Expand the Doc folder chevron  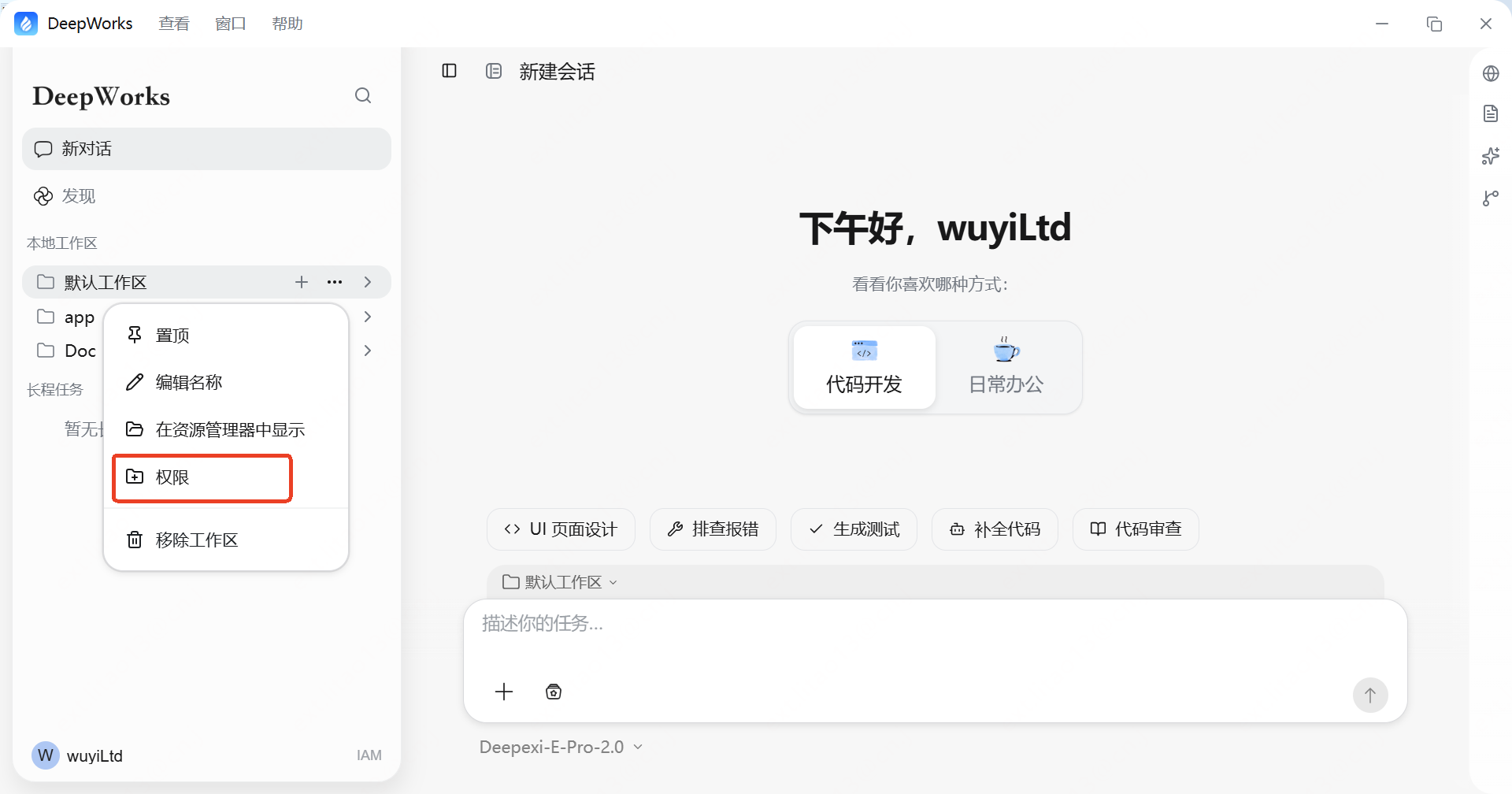(368, 351)
